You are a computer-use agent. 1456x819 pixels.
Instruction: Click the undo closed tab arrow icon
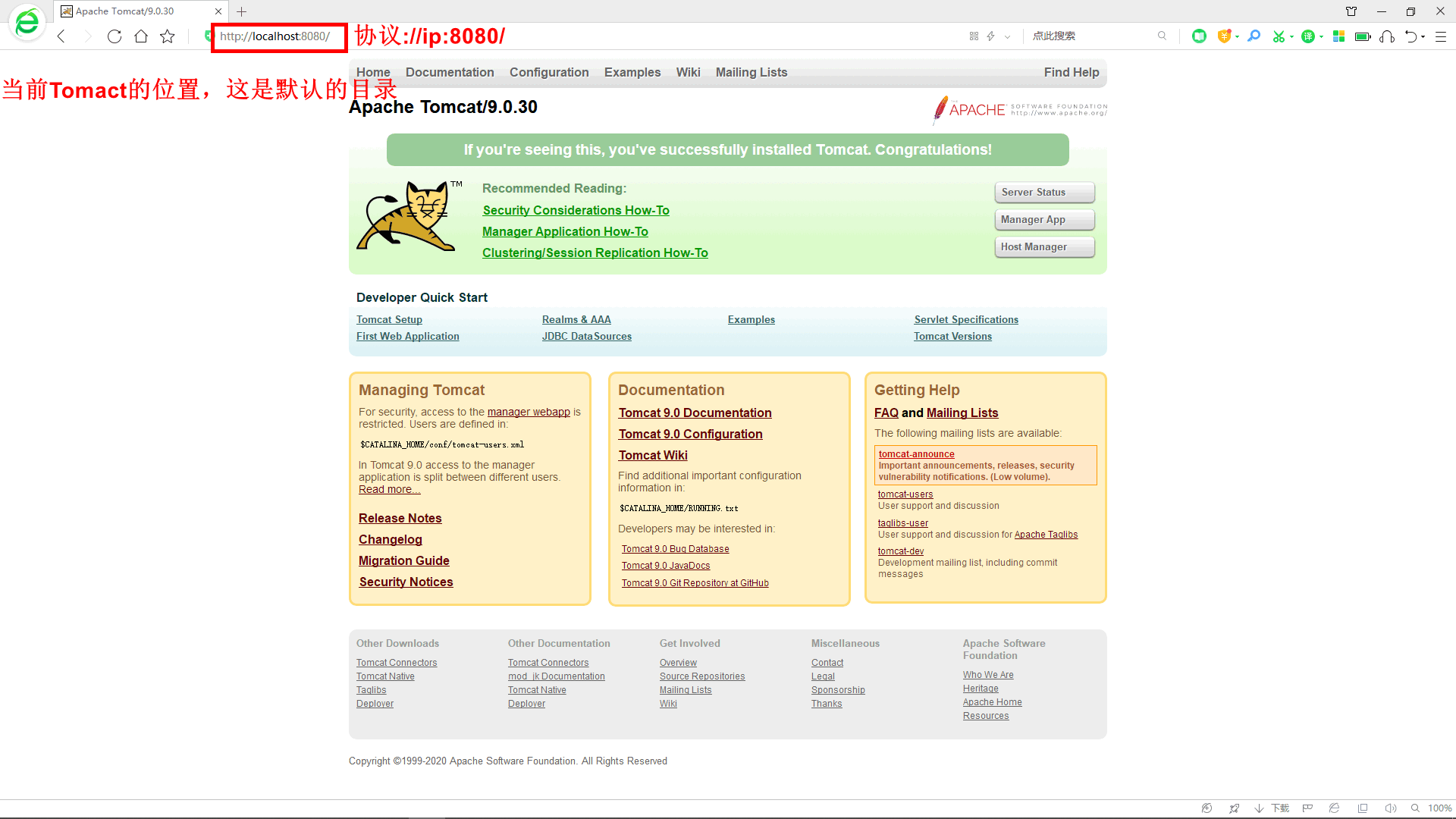[x=1411, y=36]
